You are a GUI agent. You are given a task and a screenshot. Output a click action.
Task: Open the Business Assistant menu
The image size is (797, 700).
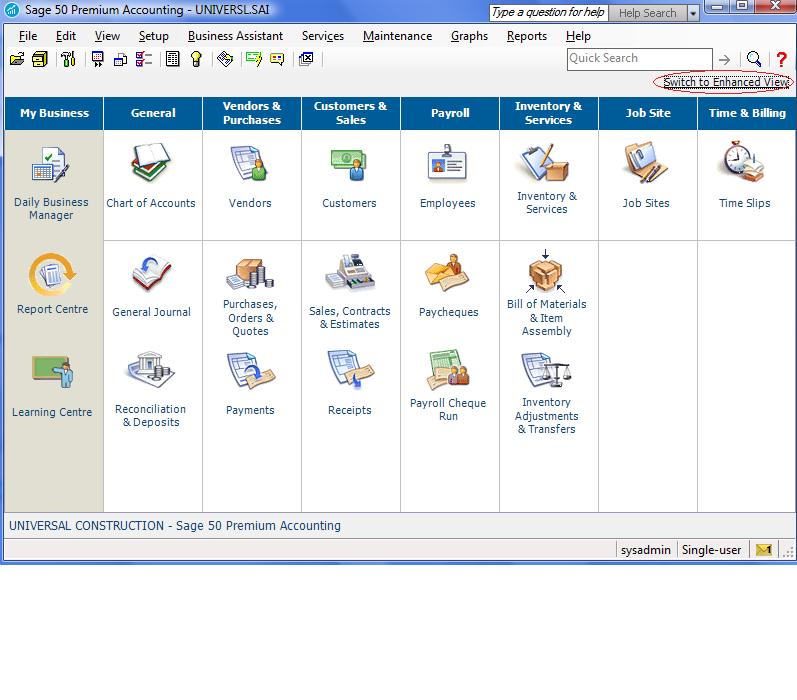point(235,36)
